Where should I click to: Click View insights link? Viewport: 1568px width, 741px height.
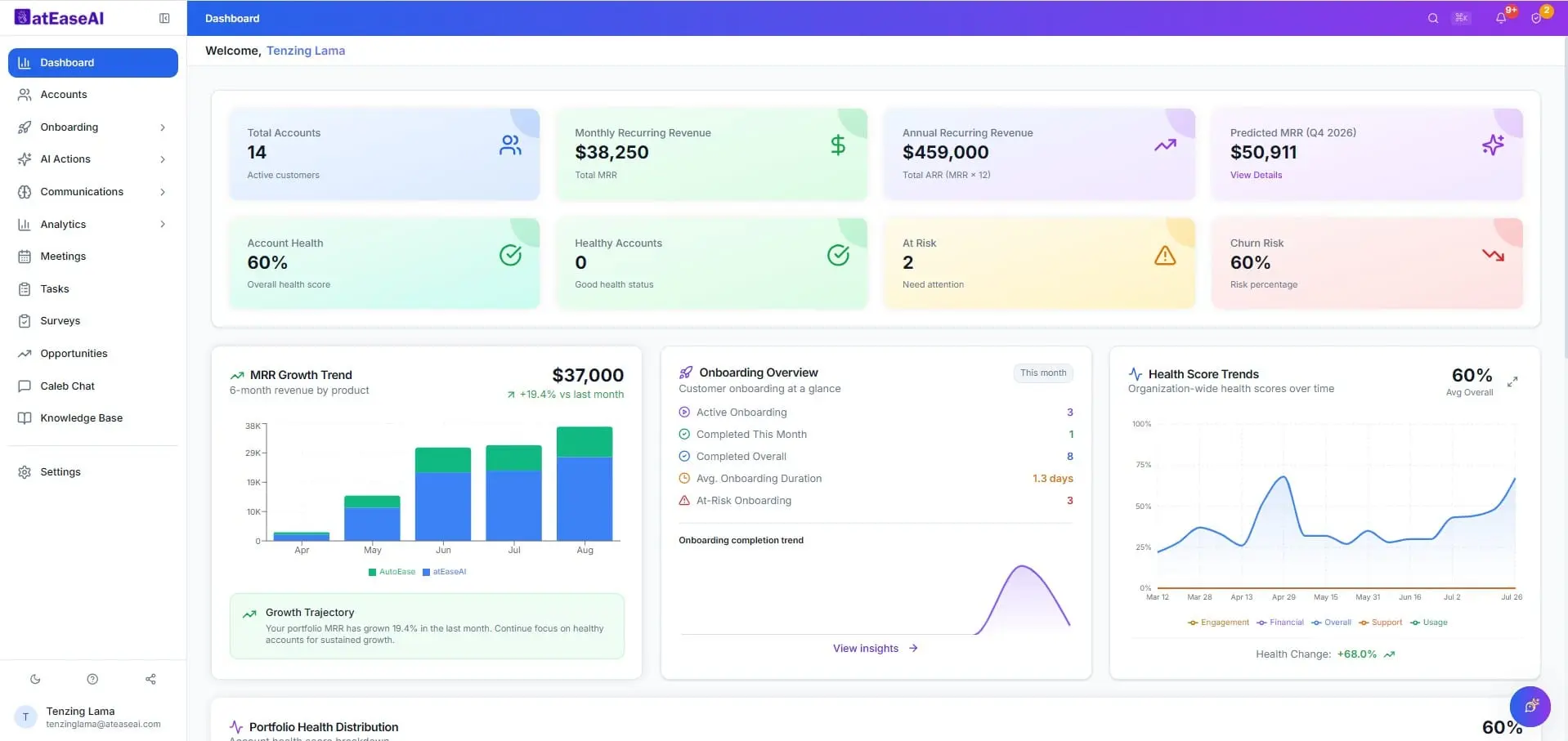[876, 649]
